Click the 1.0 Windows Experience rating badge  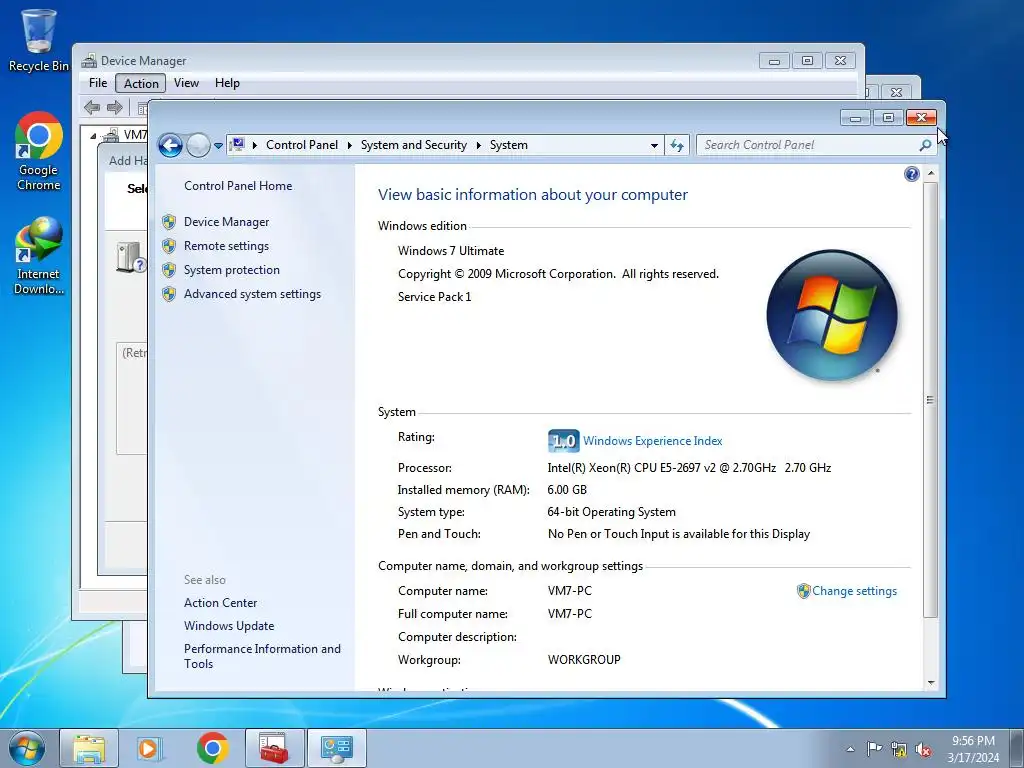point(563,441)
